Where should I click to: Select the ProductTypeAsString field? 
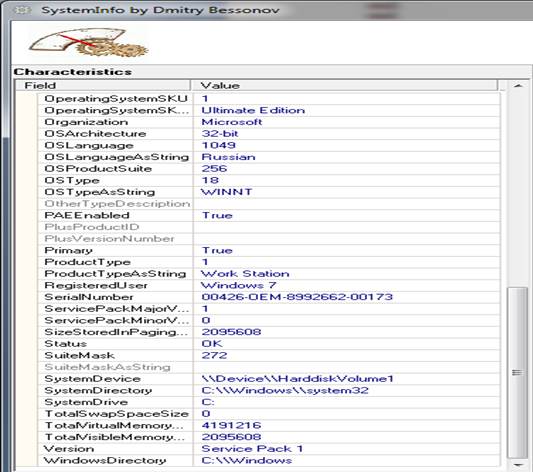pyautogui.click(x=115, y=274)
